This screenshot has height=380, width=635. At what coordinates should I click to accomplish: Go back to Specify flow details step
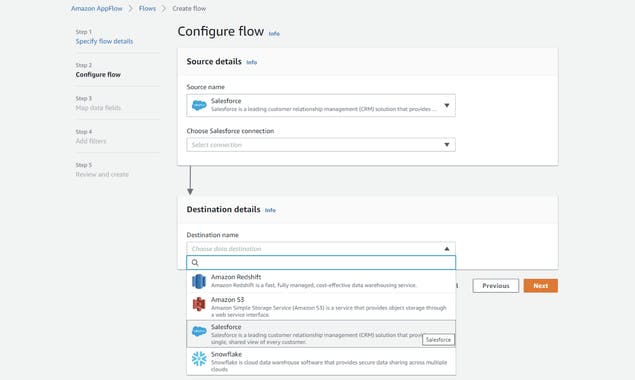[104, 41]
